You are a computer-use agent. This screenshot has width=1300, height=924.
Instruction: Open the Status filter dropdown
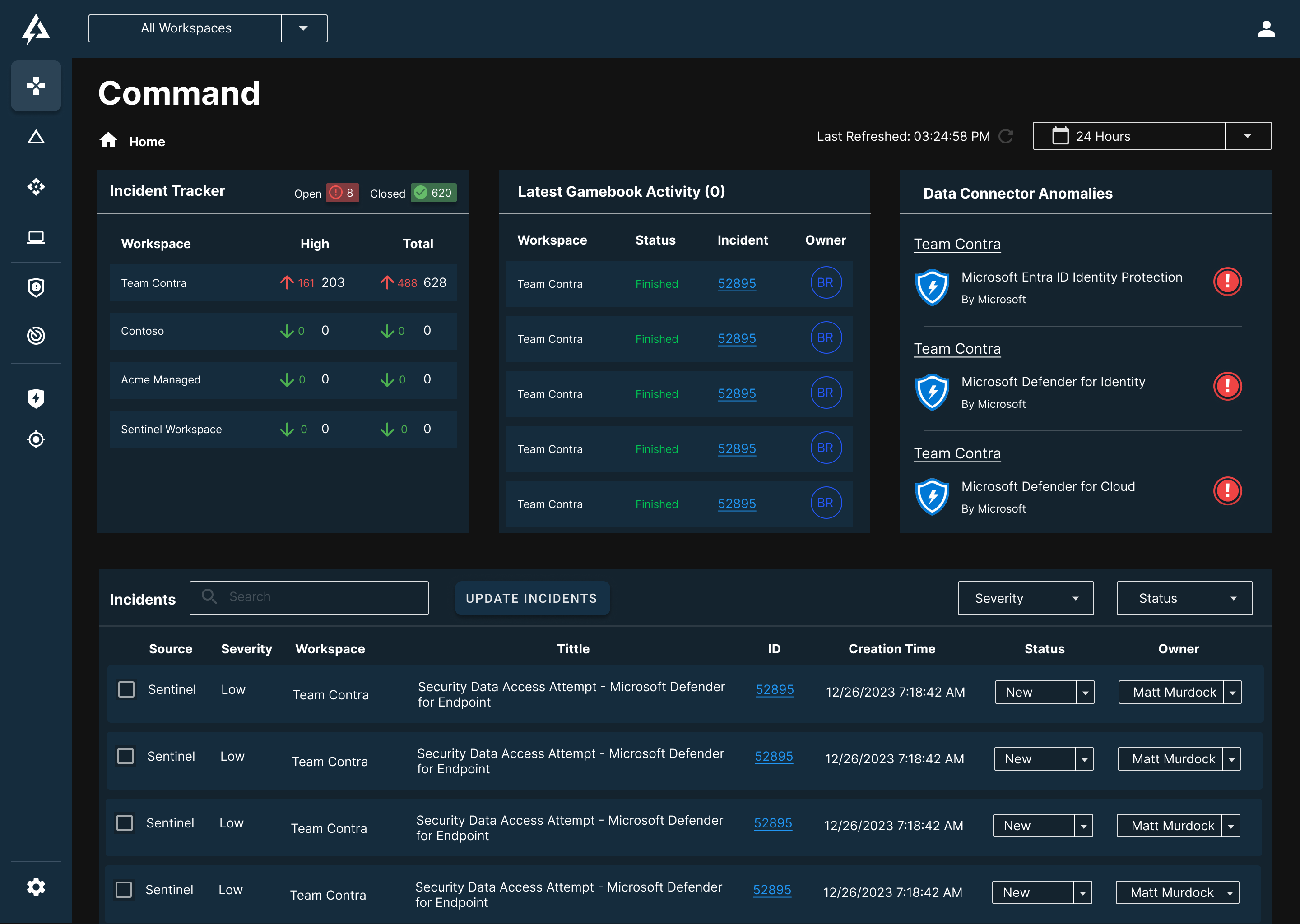pos(1184,598)
